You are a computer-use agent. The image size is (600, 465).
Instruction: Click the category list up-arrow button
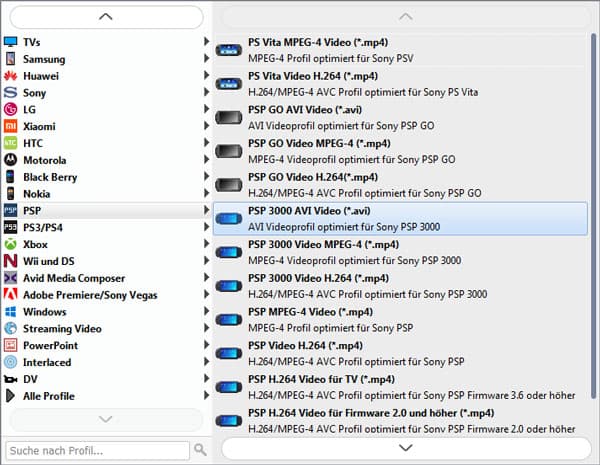click(x=106, y=17)
